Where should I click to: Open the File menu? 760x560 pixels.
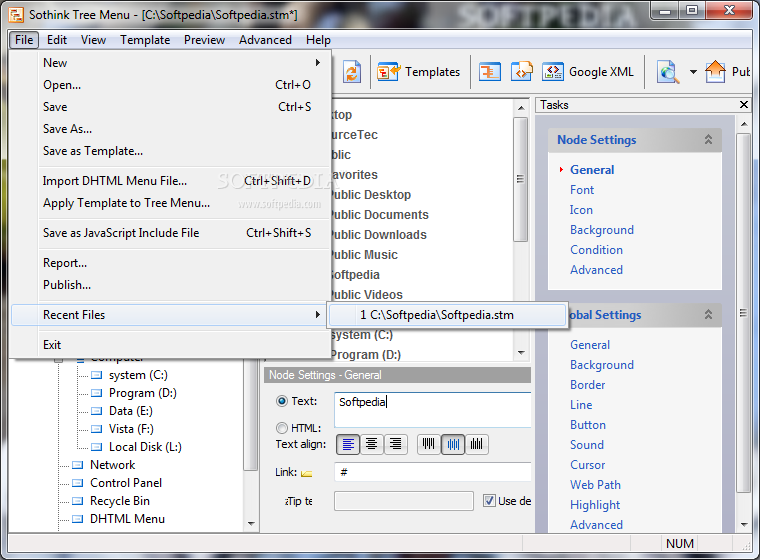click(24, 40)
